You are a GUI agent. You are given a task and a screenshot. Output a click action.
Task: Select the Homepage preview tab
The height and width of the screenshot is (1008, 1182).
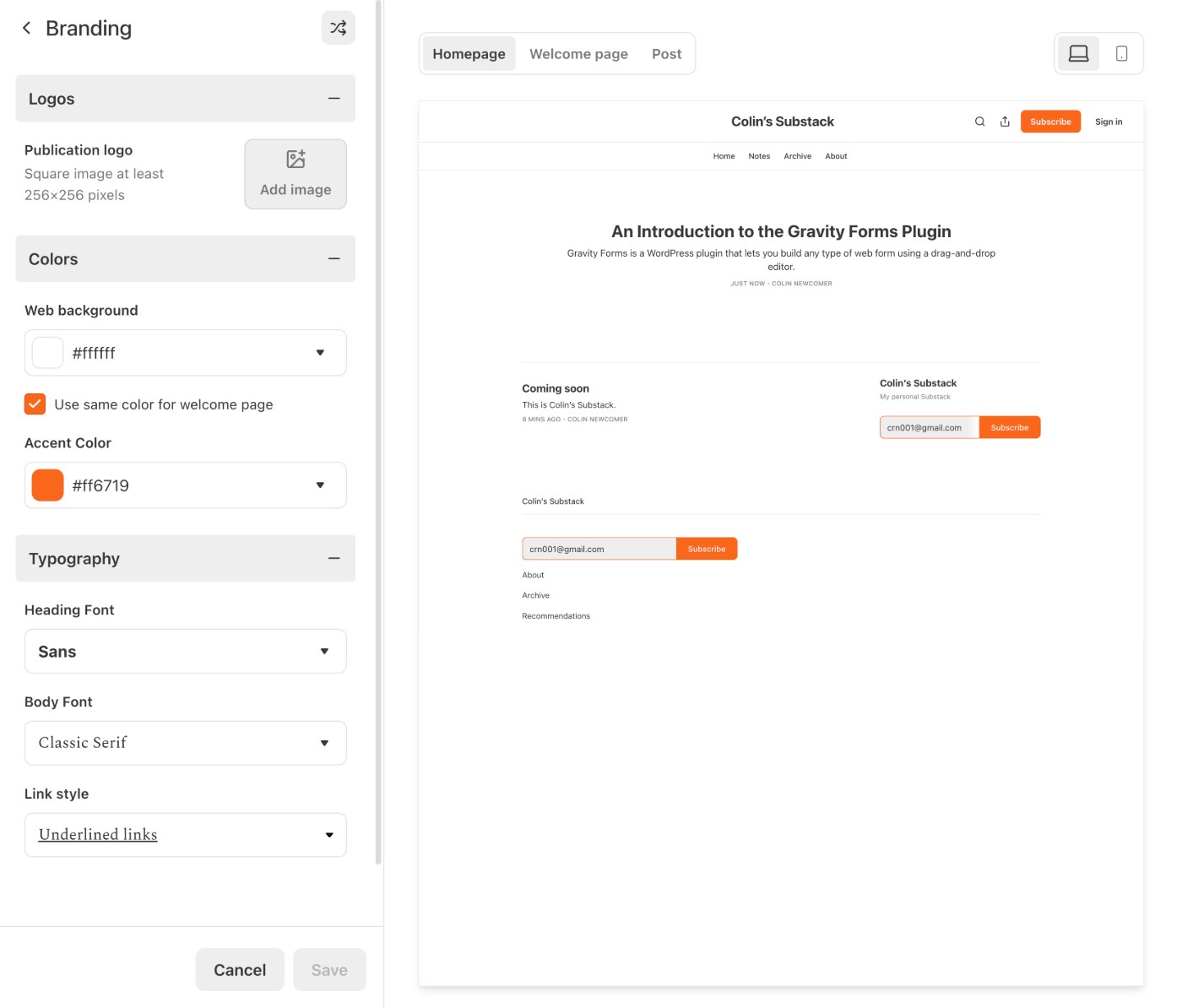coord(469,54)
